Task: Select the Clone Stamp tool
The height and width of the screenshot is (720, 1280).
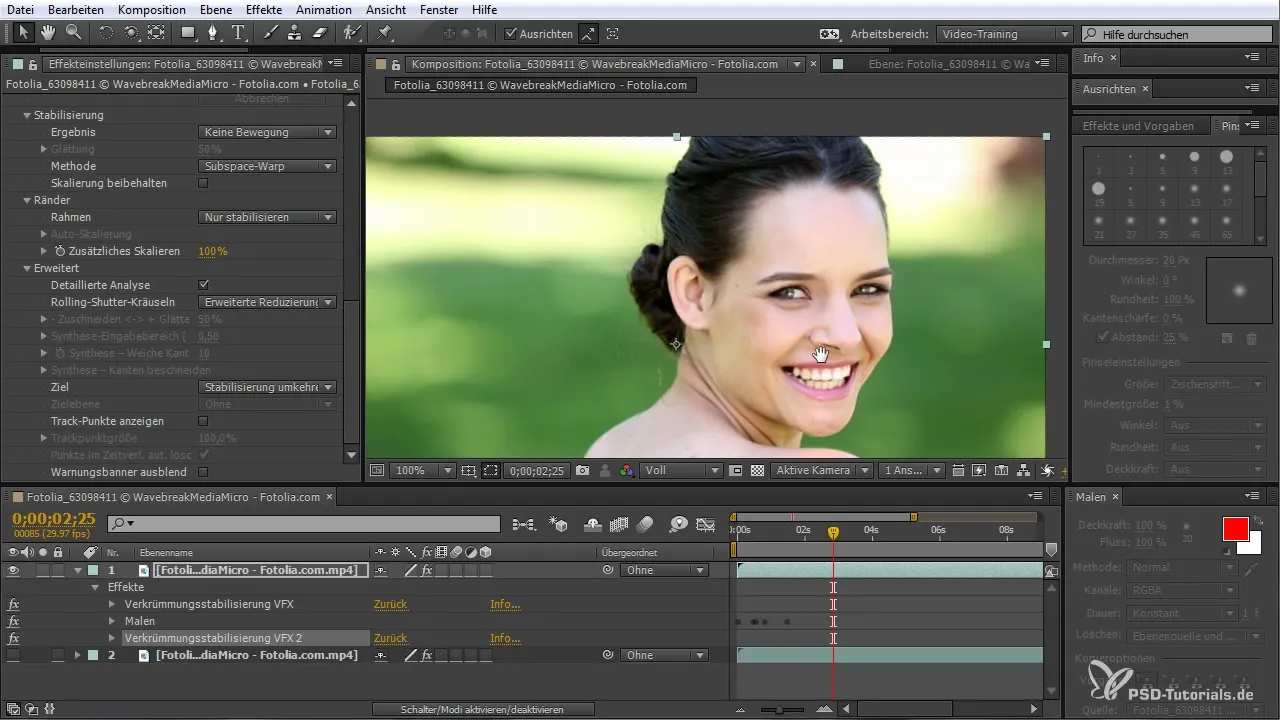Action: 295,33
